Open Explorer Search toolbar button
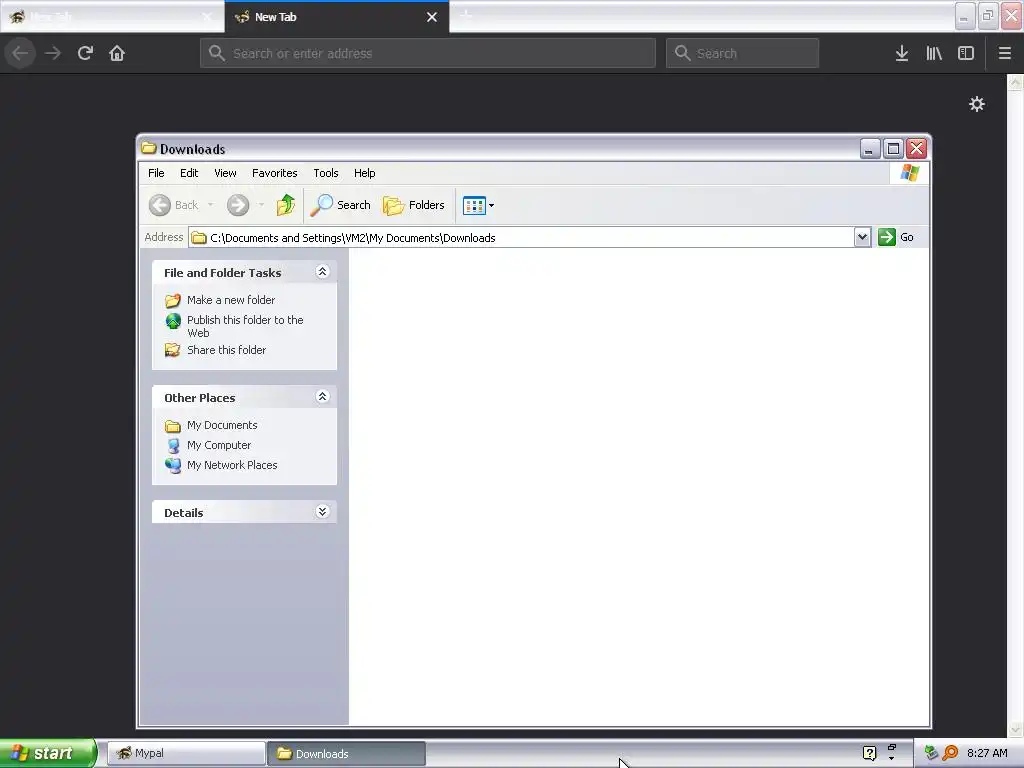This screenshot has height=768, width=1024. (x=340, y=205)
